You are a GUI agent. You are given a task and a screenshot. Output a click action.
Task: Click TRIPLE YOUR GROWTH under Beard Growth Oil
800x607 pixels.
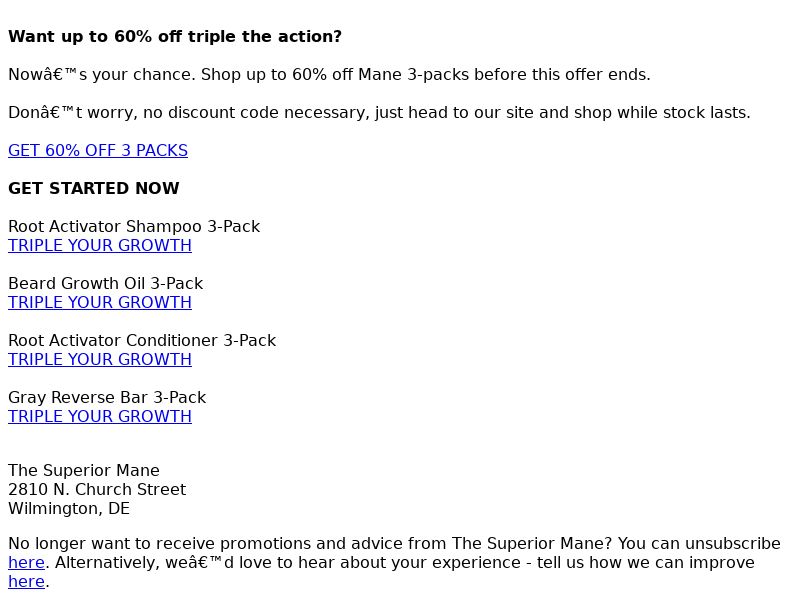pos(100,302)
